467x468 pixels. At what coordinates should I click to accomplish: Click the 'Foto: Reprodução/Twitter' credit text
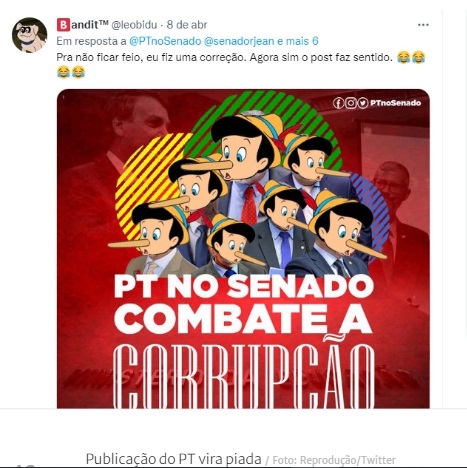pos(334,460)
